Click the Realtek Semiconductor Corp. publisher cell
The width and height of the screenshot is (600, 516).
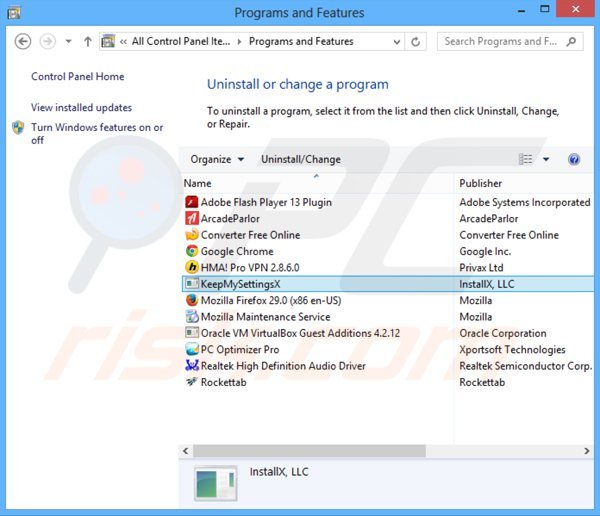[526, 366]
